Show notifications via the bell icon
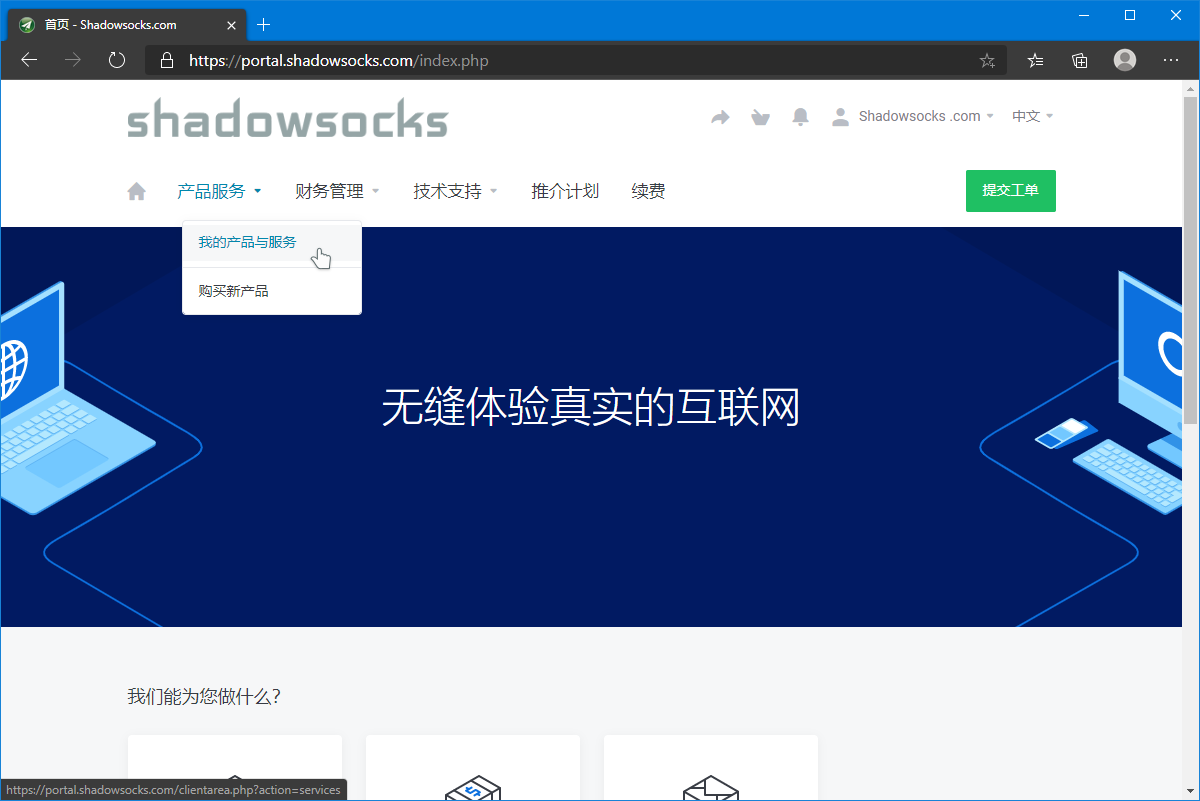1200x801 pixels. pyautogui.click(x=800, y=117)
